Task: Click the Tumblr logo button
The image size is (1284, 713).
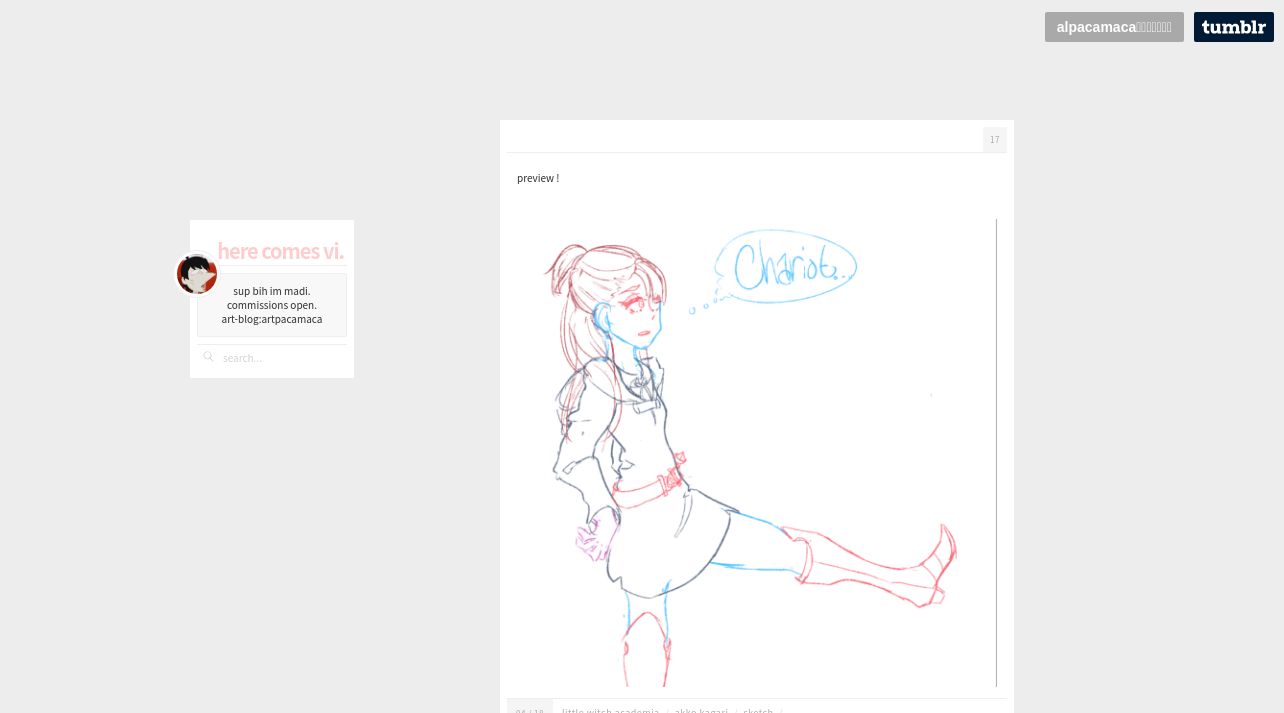Action: pyautogui.click(x=1233, y=27)
